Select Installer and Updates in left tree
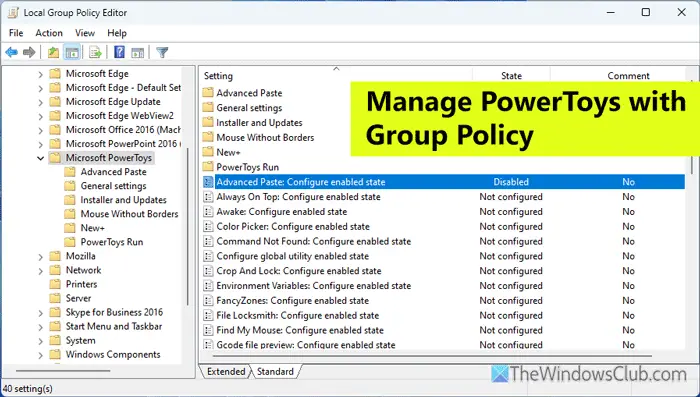The image size is (700, 397). (x=123, y=200)
